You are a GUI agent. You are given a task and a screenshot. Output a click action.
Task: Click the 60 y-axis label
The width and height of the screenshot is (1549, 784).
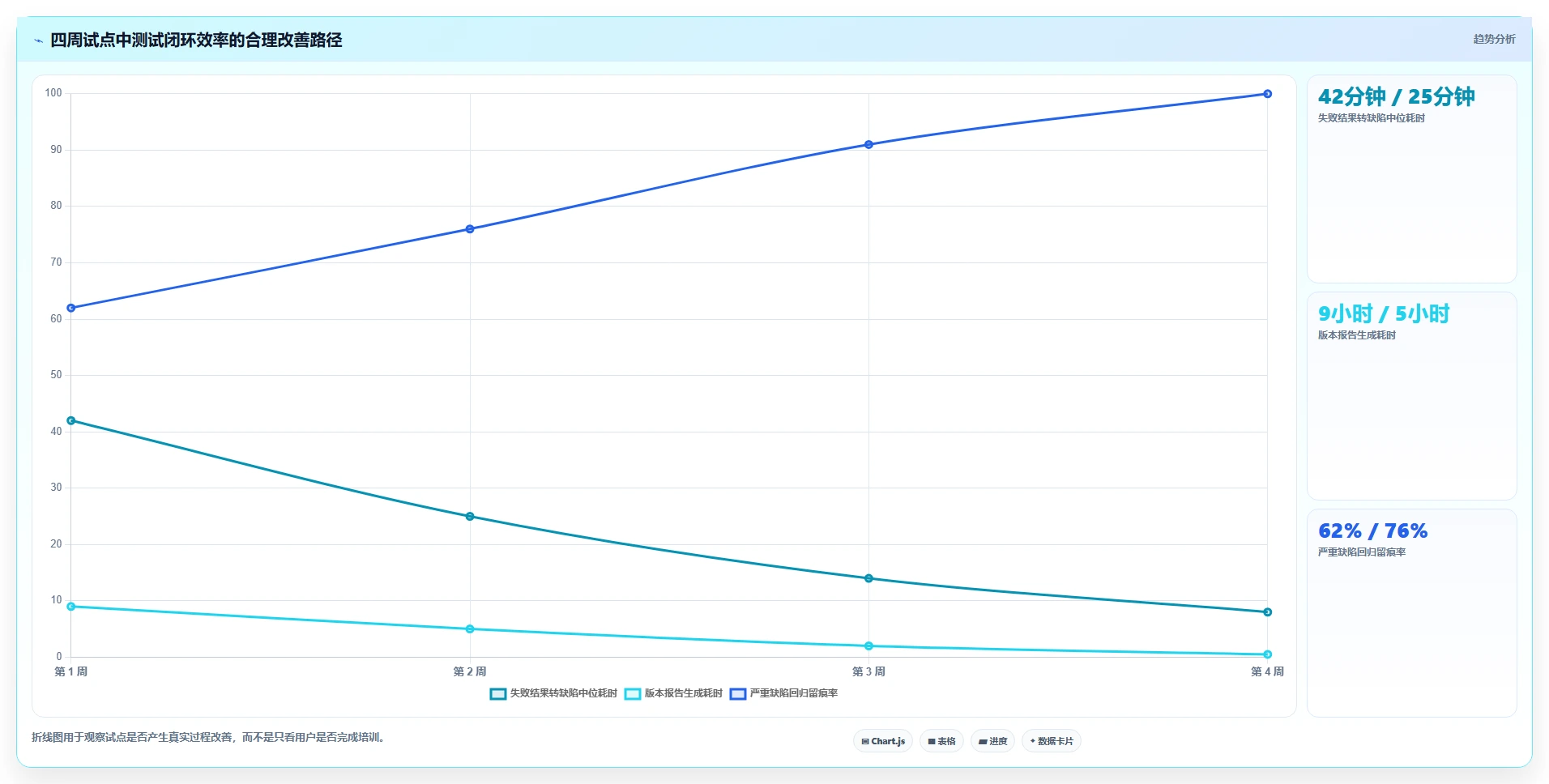pos(56,319)
